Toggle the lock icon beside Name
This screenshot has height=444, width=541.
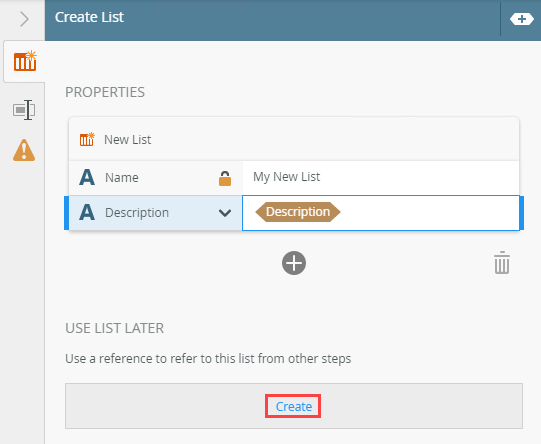(x=225, y=178)
